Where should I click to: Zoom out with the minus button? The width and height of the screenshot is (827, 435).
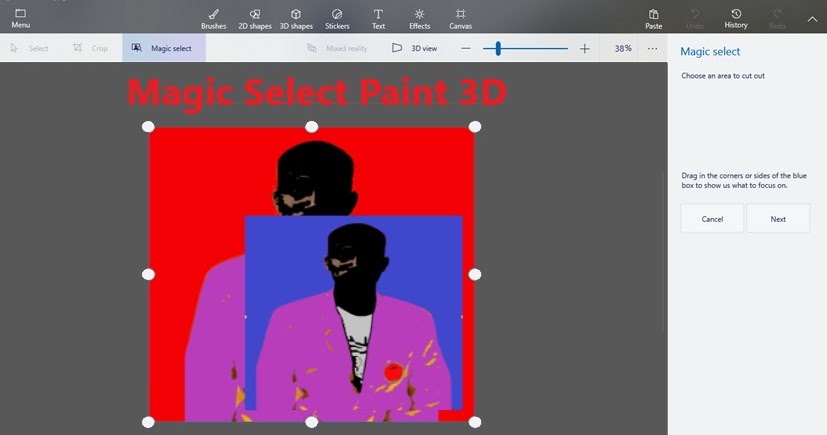click(x=465, y=49)
